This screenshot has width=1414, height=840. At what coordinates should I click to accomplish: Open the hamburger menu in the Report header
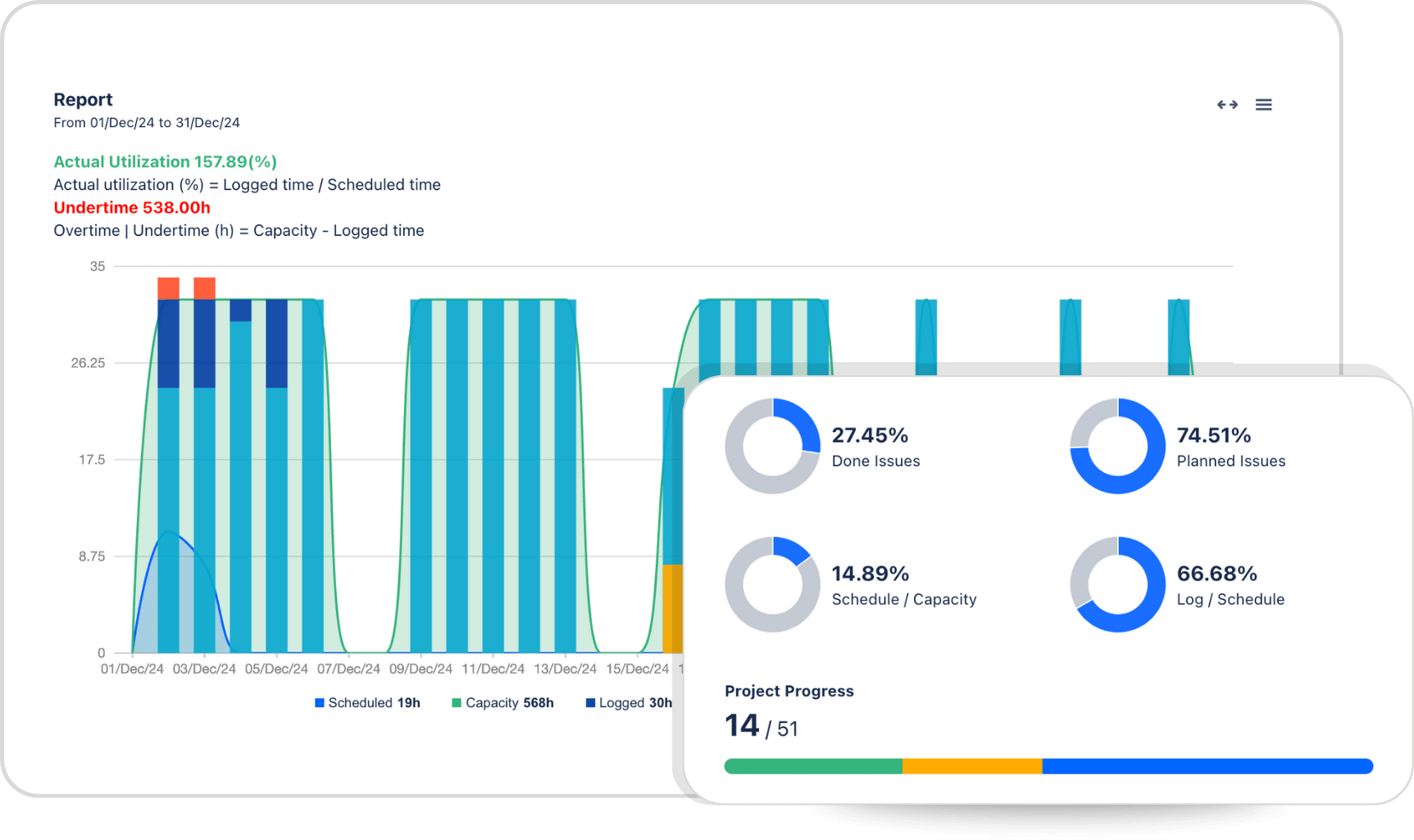pyautogui.click(x=1263, y=104)
